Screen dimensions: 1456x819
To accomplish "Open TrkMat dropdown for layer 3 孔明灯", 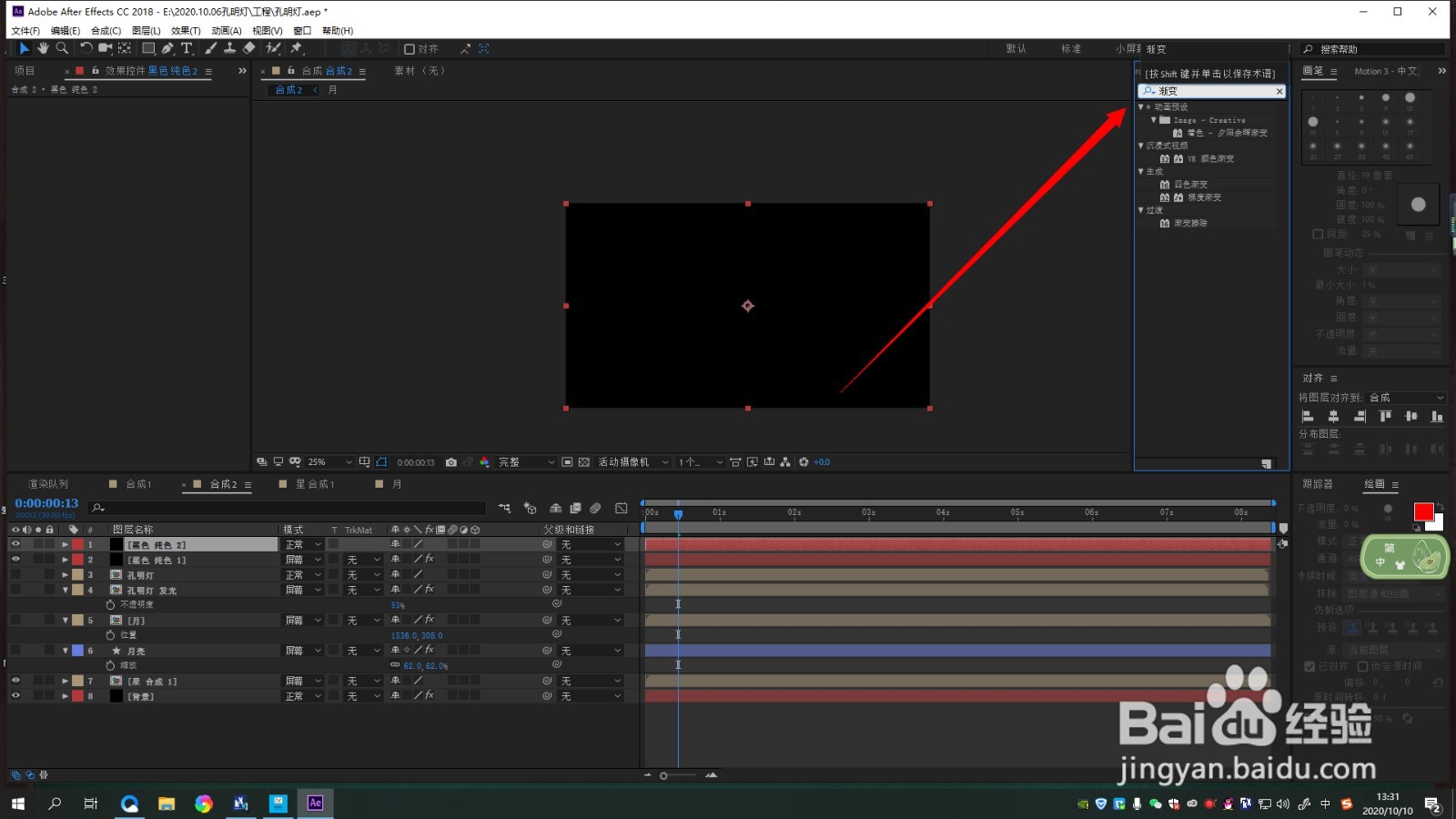I will coord(363,575).
